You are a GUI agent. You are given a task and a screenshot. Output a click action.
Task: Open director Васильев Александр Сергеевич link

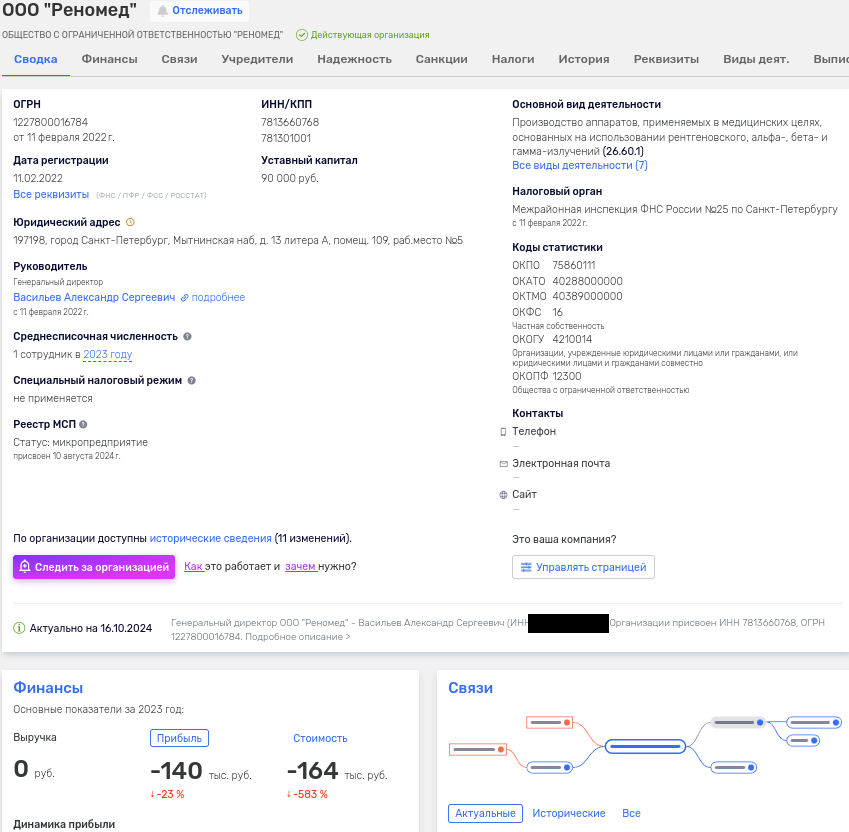pos(94,297)
